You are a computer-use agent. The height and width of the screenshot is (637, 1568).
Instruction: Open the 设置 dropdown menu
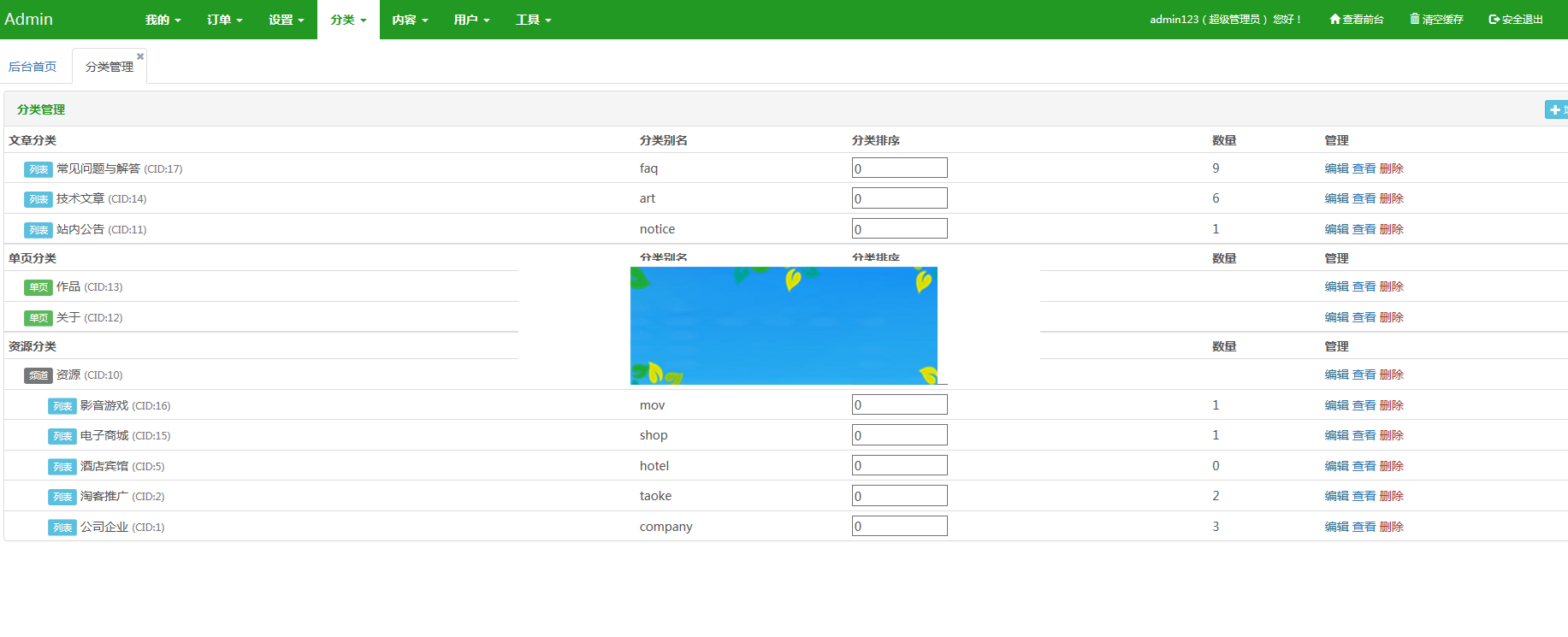pyautogui.click(x=286, y=20)
